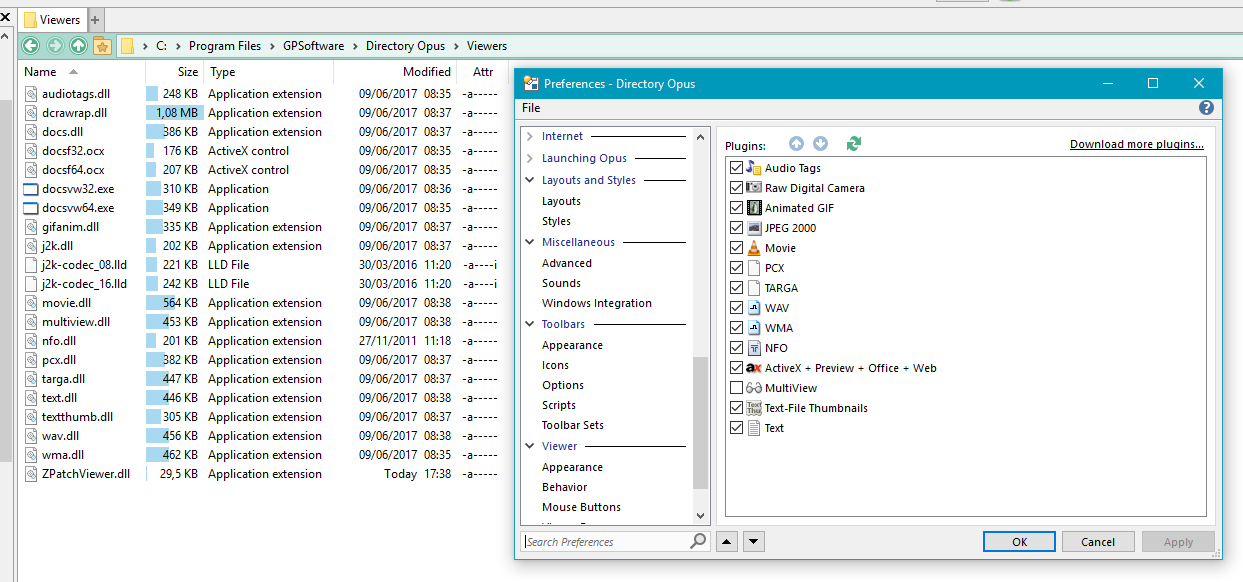Open the Preferences help question icon
The image size is (1243, 582).
1206,108
